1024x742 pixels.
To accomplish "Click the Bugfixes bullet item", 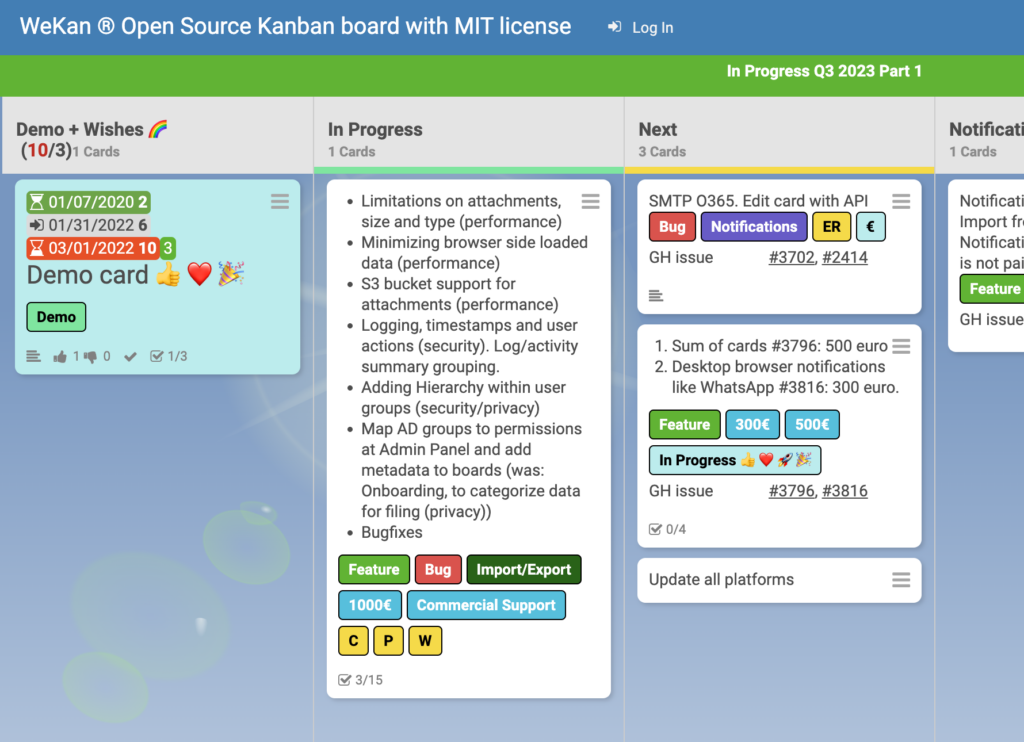I will [392, 532].
